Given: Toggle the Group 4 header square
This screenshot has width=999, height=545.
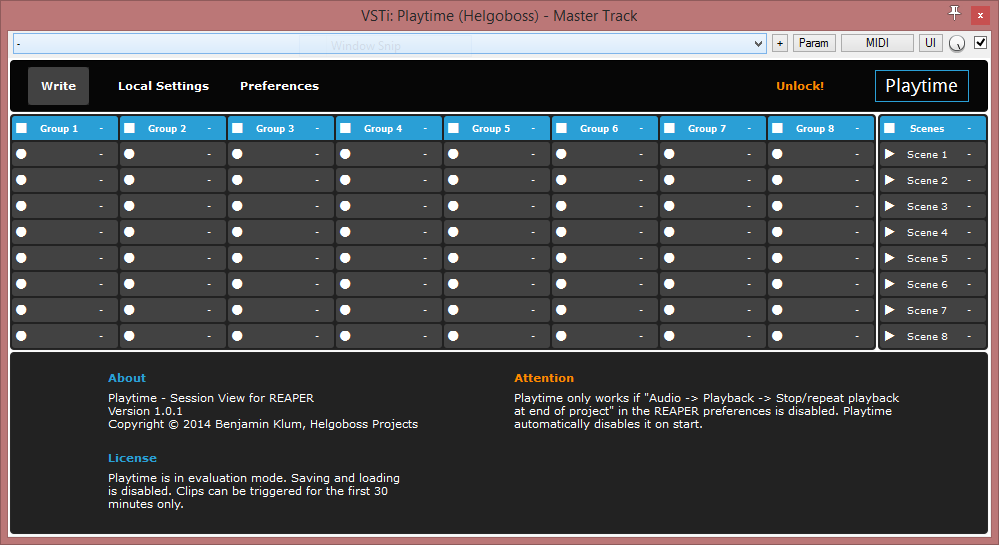Looking at the screenshot, I should 345,128.
